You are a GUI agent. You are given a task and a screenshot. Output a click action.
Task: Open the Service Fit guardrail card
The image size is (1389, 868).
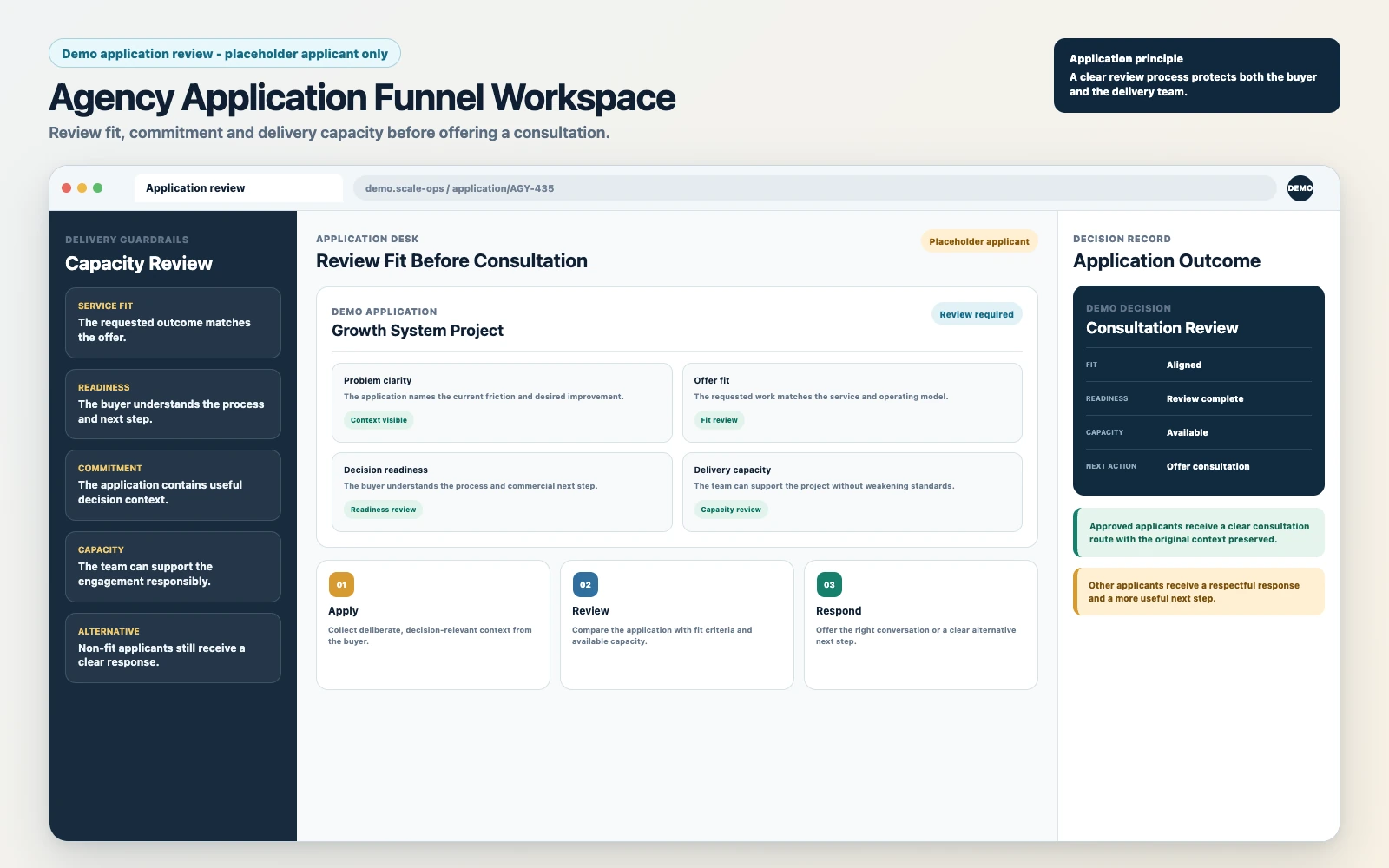pyautogui.click(x=173, y=323)
